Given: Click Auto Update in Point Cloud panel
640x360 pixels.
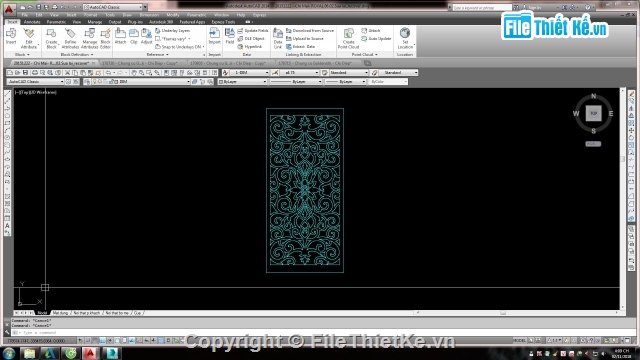Looking at the screenshot, I should coord(376,38).
